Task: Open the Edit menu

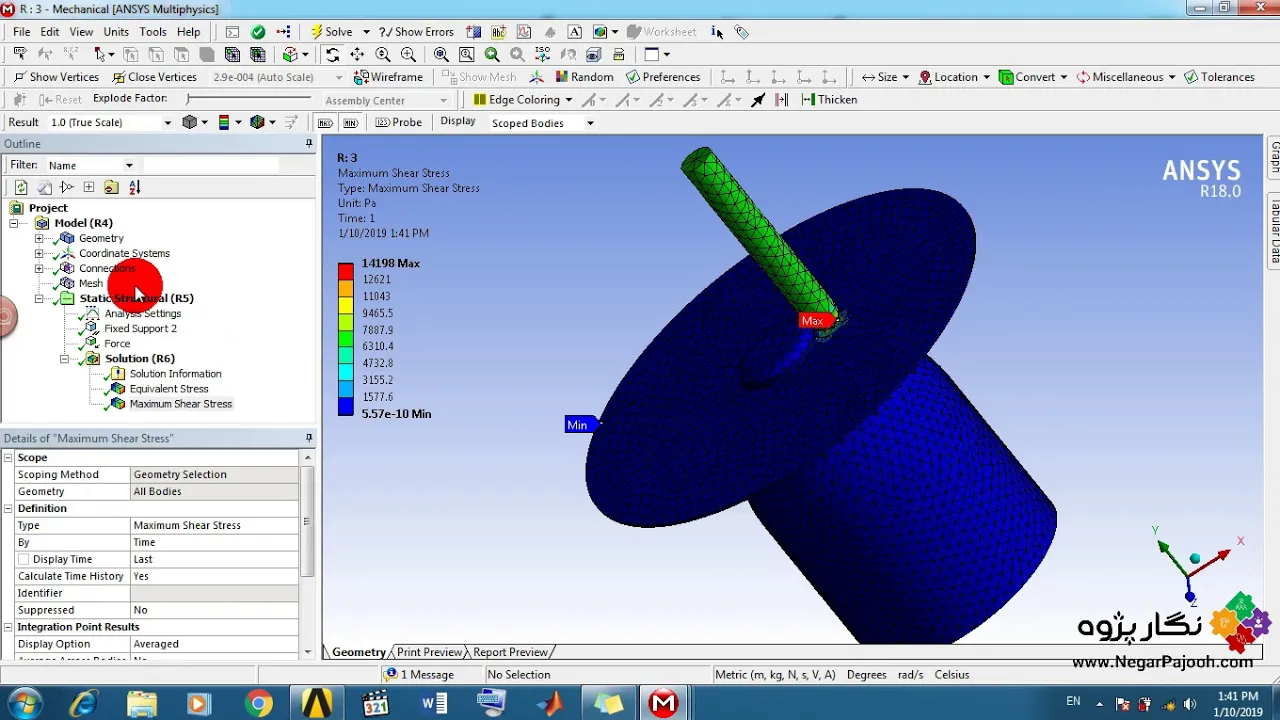Action: pos(50,32)
